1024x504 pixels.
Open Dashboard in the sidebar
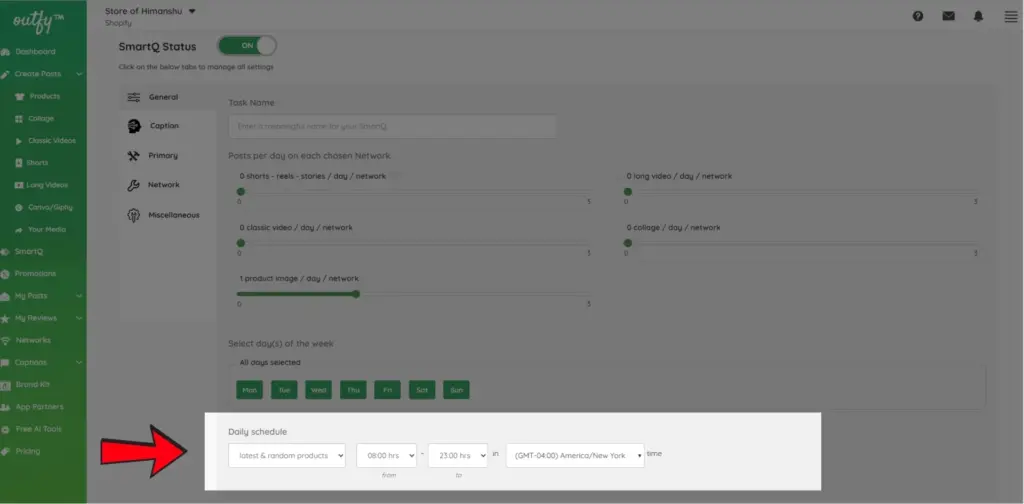tap(35, 52)
